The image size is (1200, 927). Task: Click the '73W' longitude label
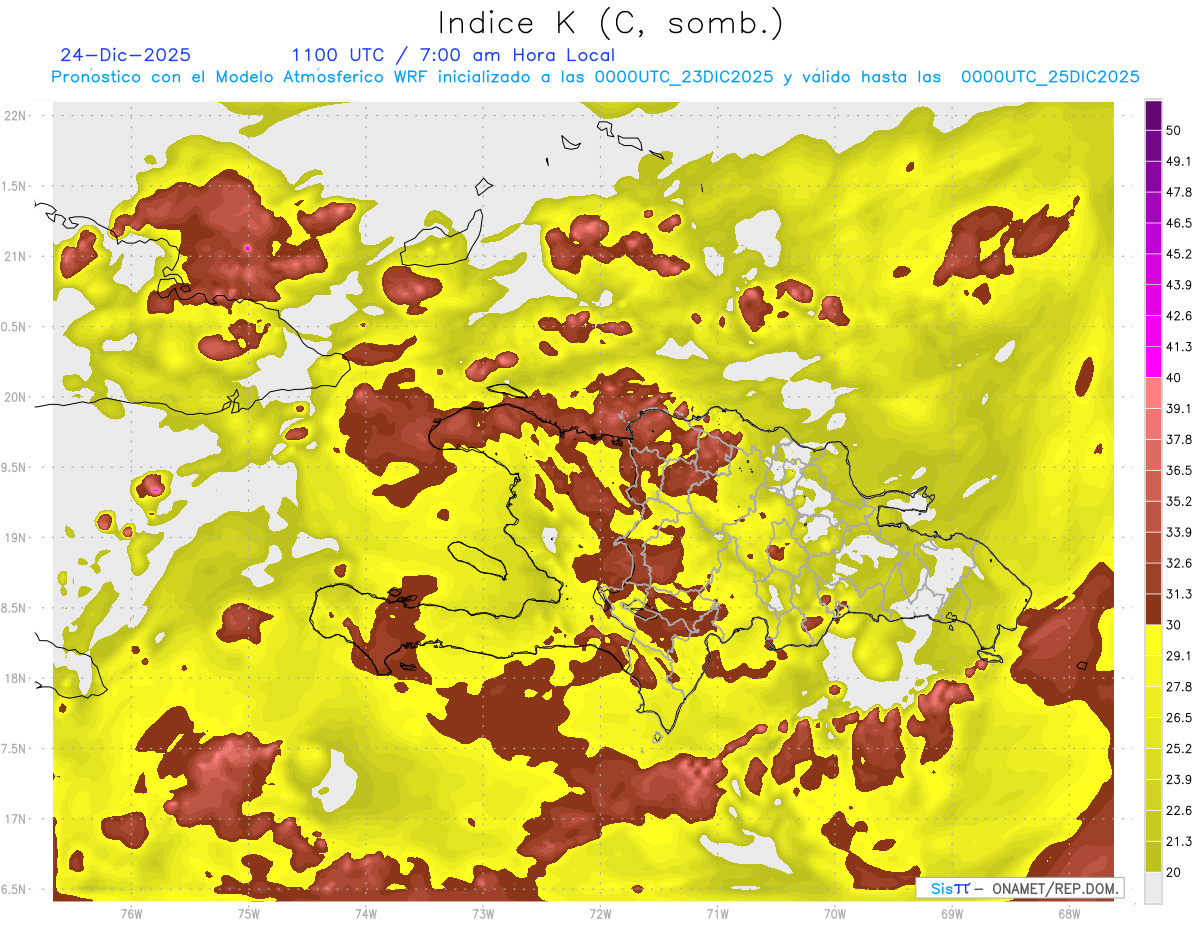(483, 913)
